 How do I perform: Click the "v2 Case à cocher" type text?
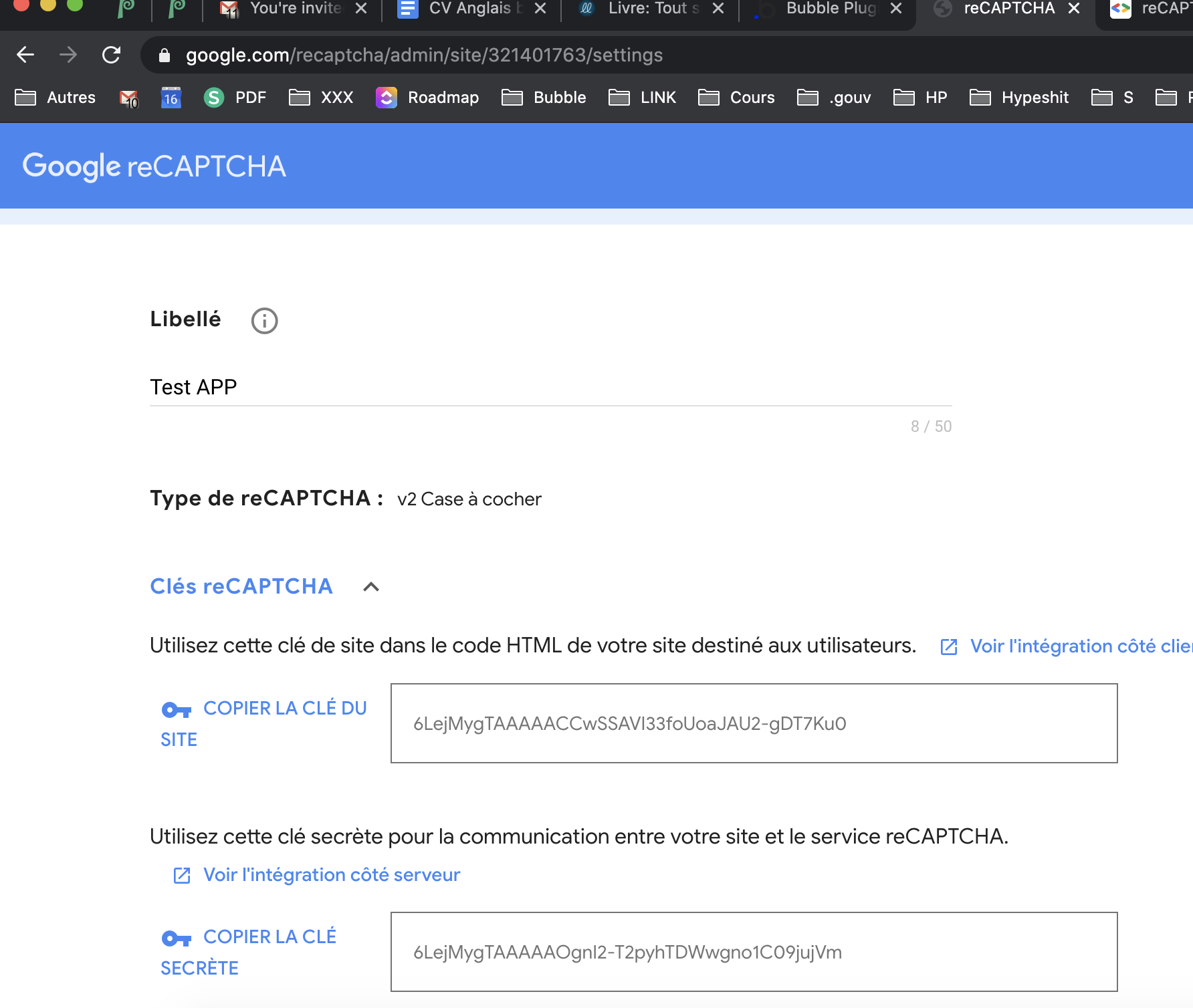tap(469, 499)
